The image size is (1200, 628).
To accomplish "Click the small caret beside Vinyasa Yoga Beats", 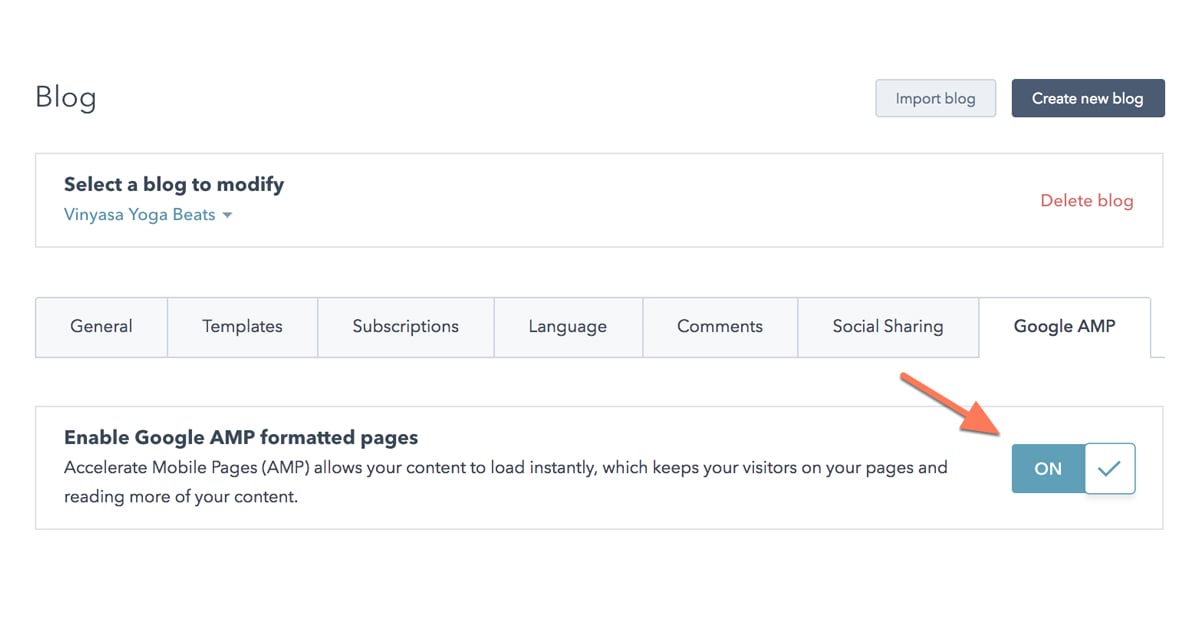I will [227, 215].
